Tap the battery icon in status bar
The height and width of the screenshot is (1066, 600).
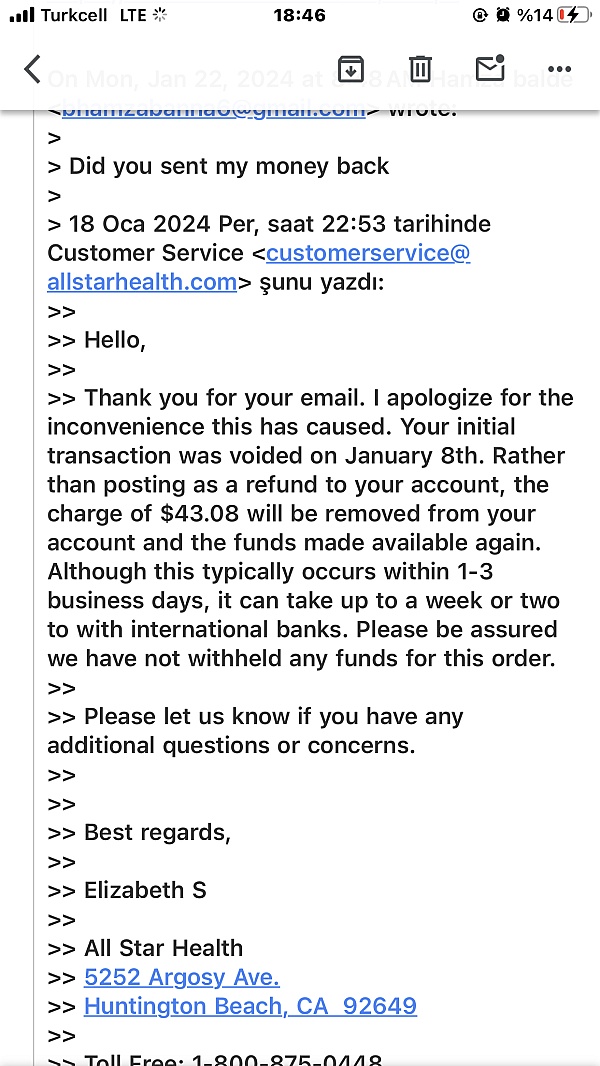(574, 15)
